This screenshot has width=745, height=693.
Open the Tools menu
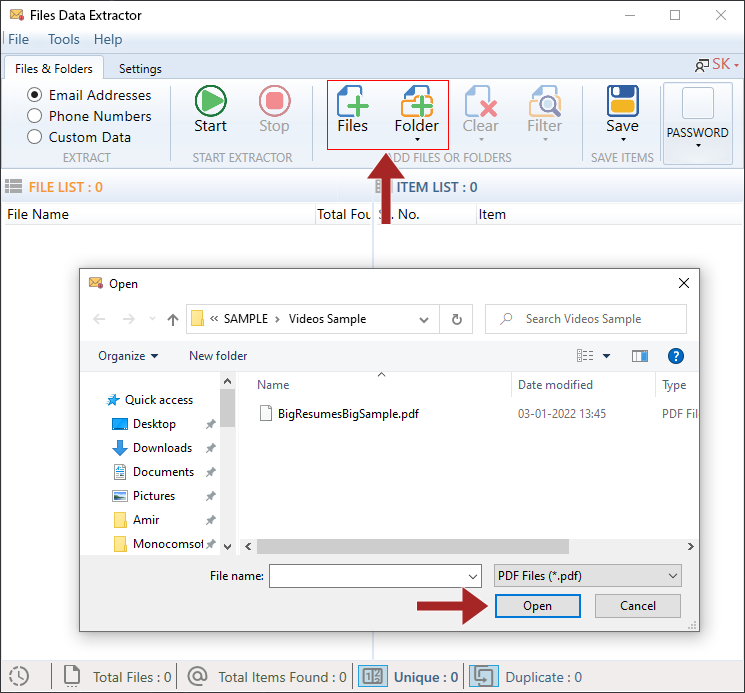[x=64, y=39]
